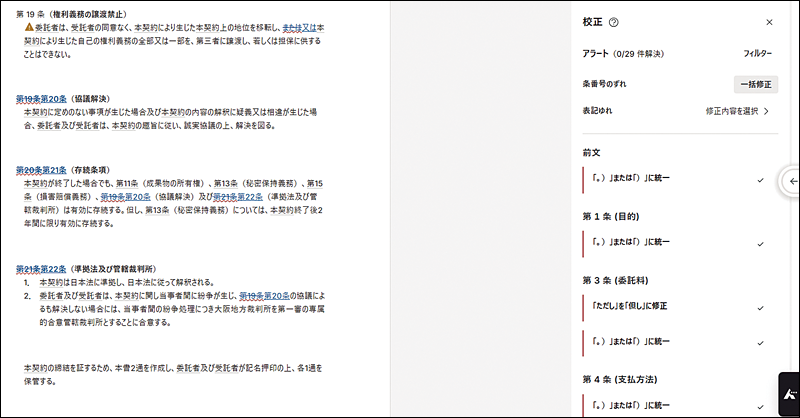
Task: Accept the 第4条 bracket unification checkmark
Action: [x=761, y=406]
